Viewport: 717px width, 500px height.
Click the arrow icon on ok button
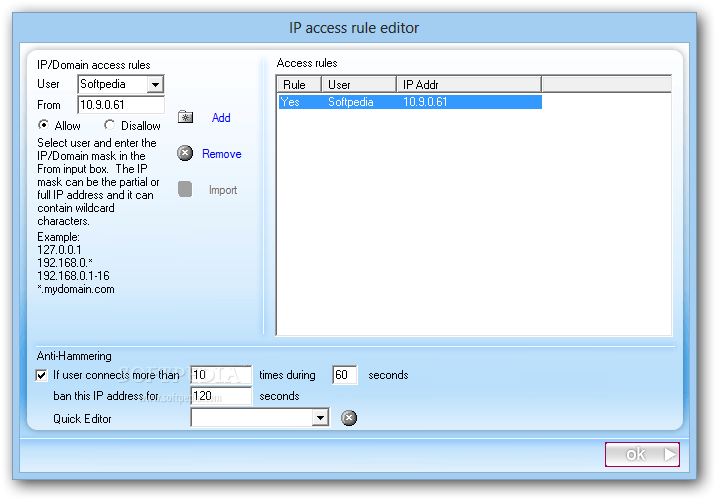[669, 454]
